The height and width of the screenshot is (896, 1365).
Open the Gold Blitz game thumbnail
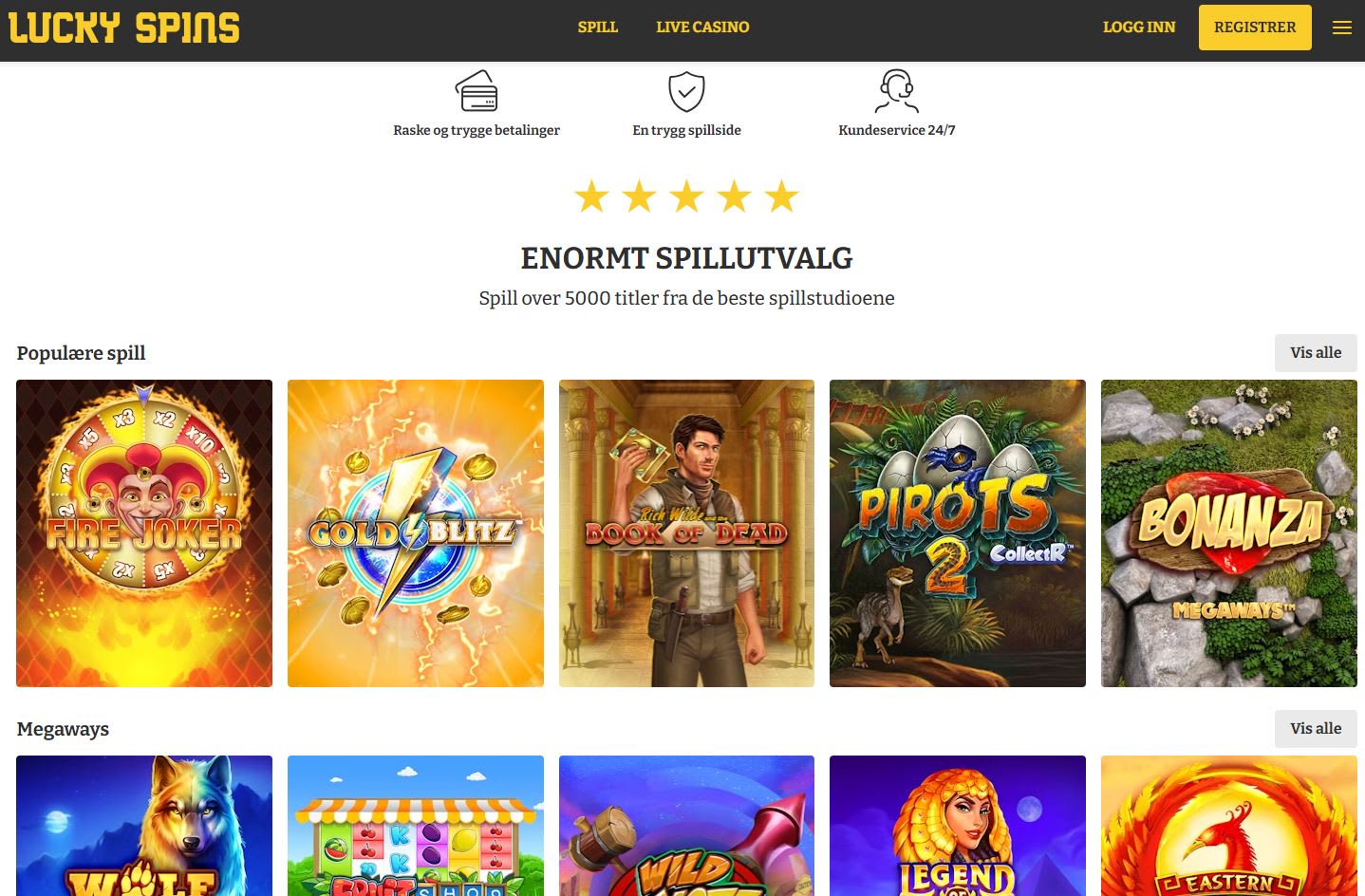(x=416, y=533)
